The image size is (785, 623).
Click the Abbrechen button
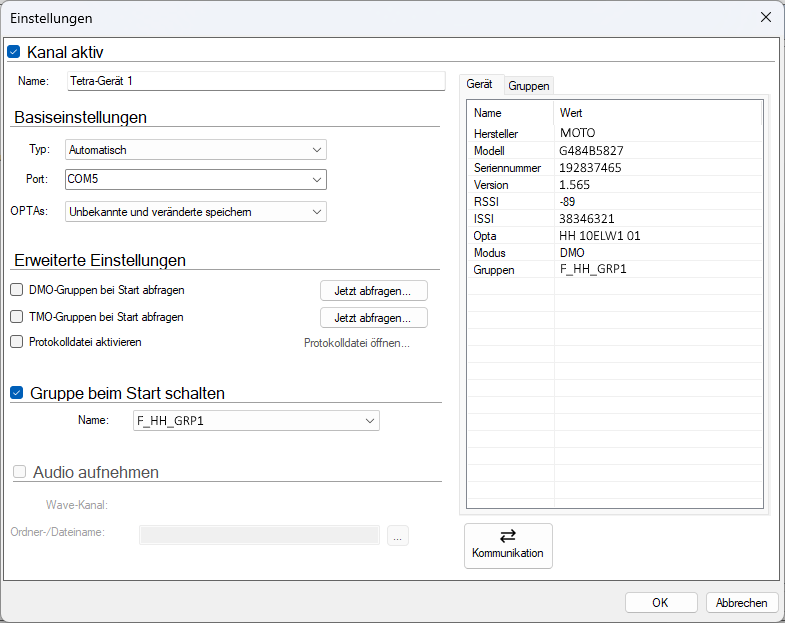coord(742,602)
